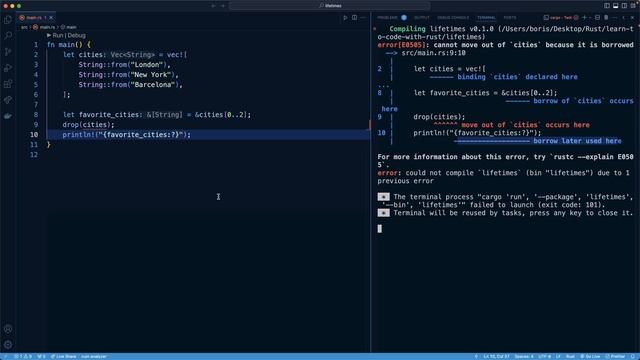Viewport: 640px width, 360px height.
Task: Create a new terminal with the plus icon
Action: coord(584,18)
